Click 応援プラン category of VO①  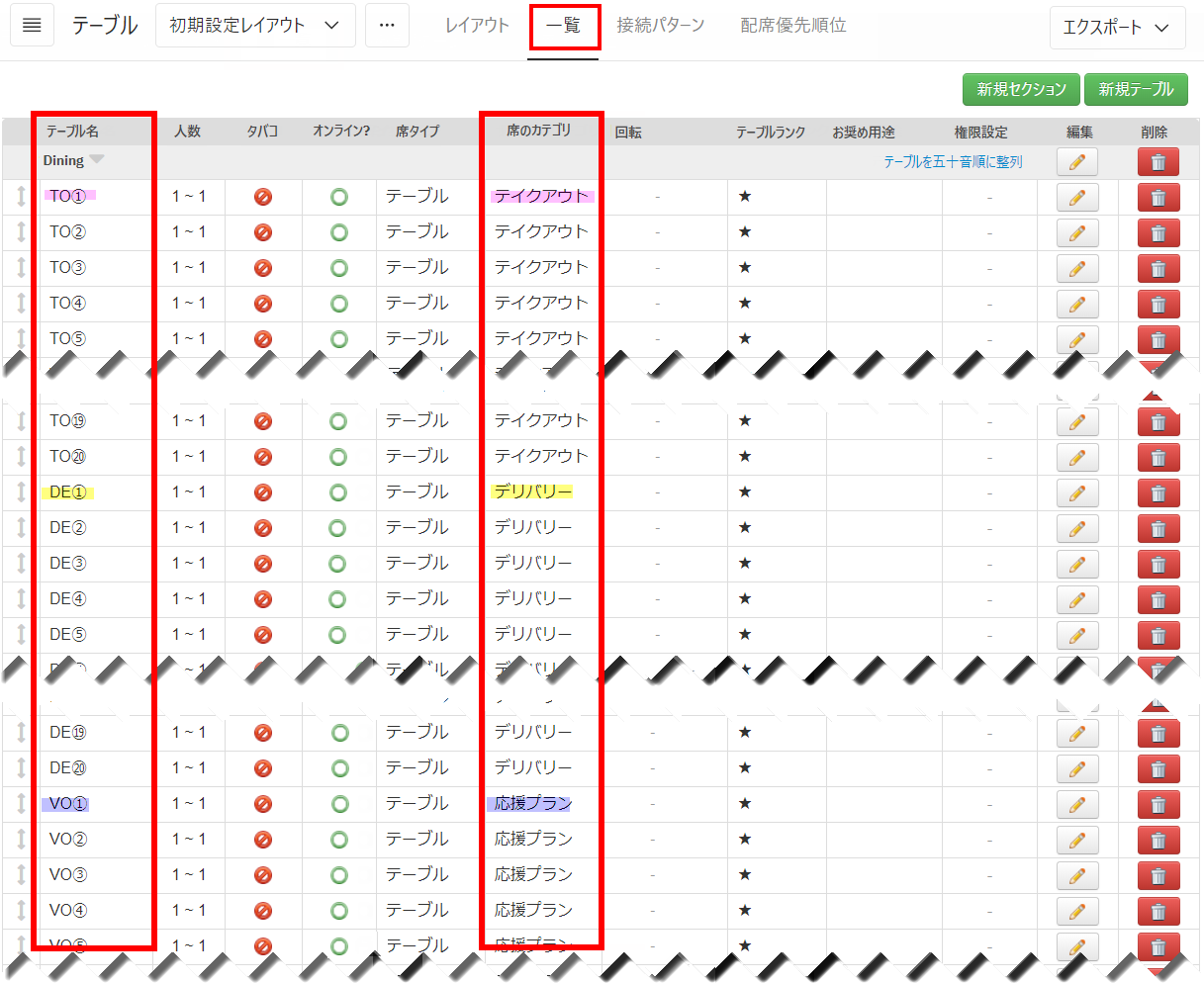point(533,803)
